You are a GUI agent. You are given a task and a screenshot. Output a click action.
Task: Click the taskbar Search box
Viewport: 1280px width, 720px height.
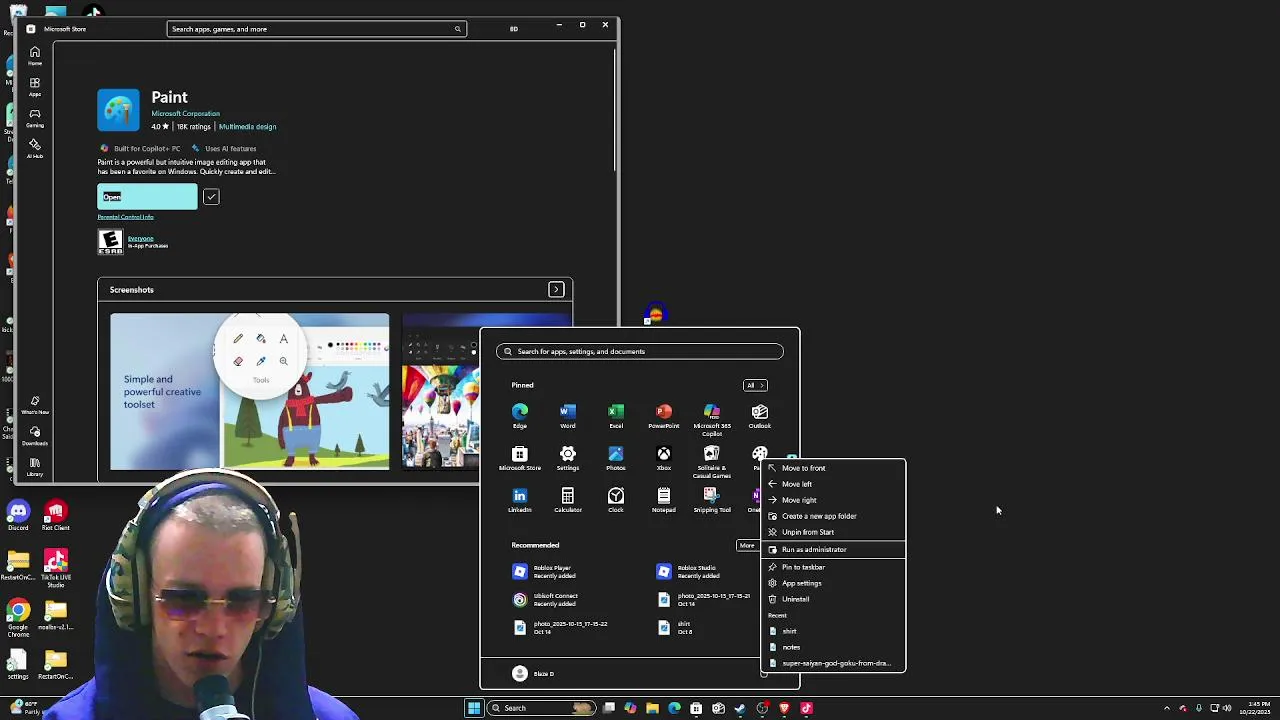pos(541,708)
